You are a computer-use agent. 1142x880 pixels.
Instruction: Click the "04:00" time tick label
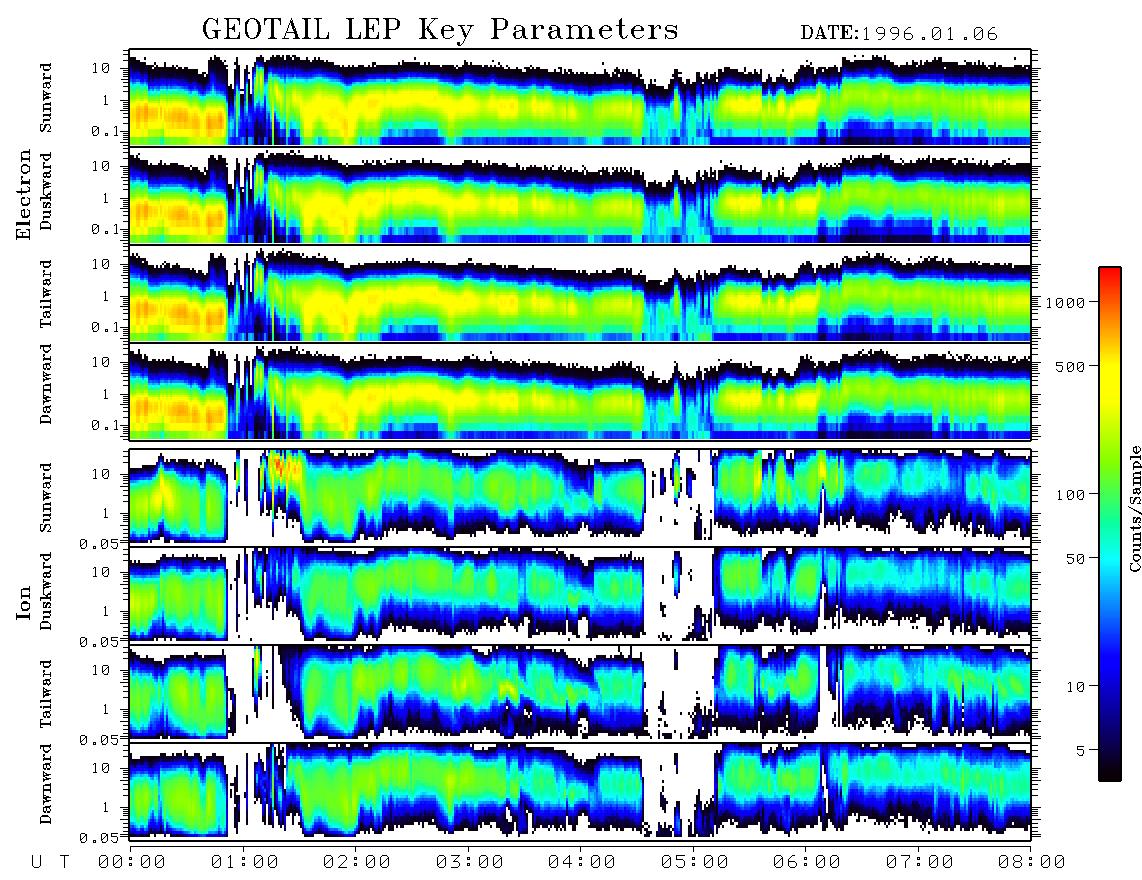pyautogui.click(x=582, y=862)
